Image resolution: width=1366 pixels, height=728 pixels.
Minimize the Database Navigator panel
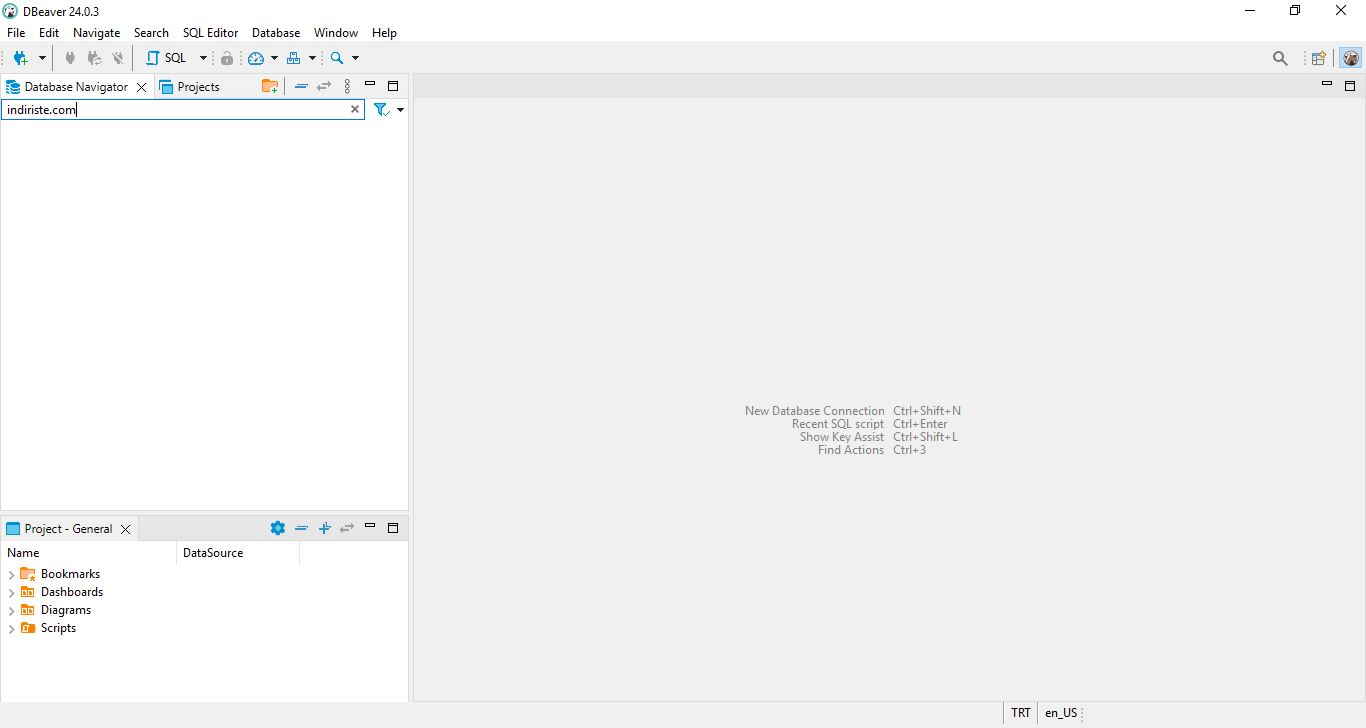[x=370, y=84]
